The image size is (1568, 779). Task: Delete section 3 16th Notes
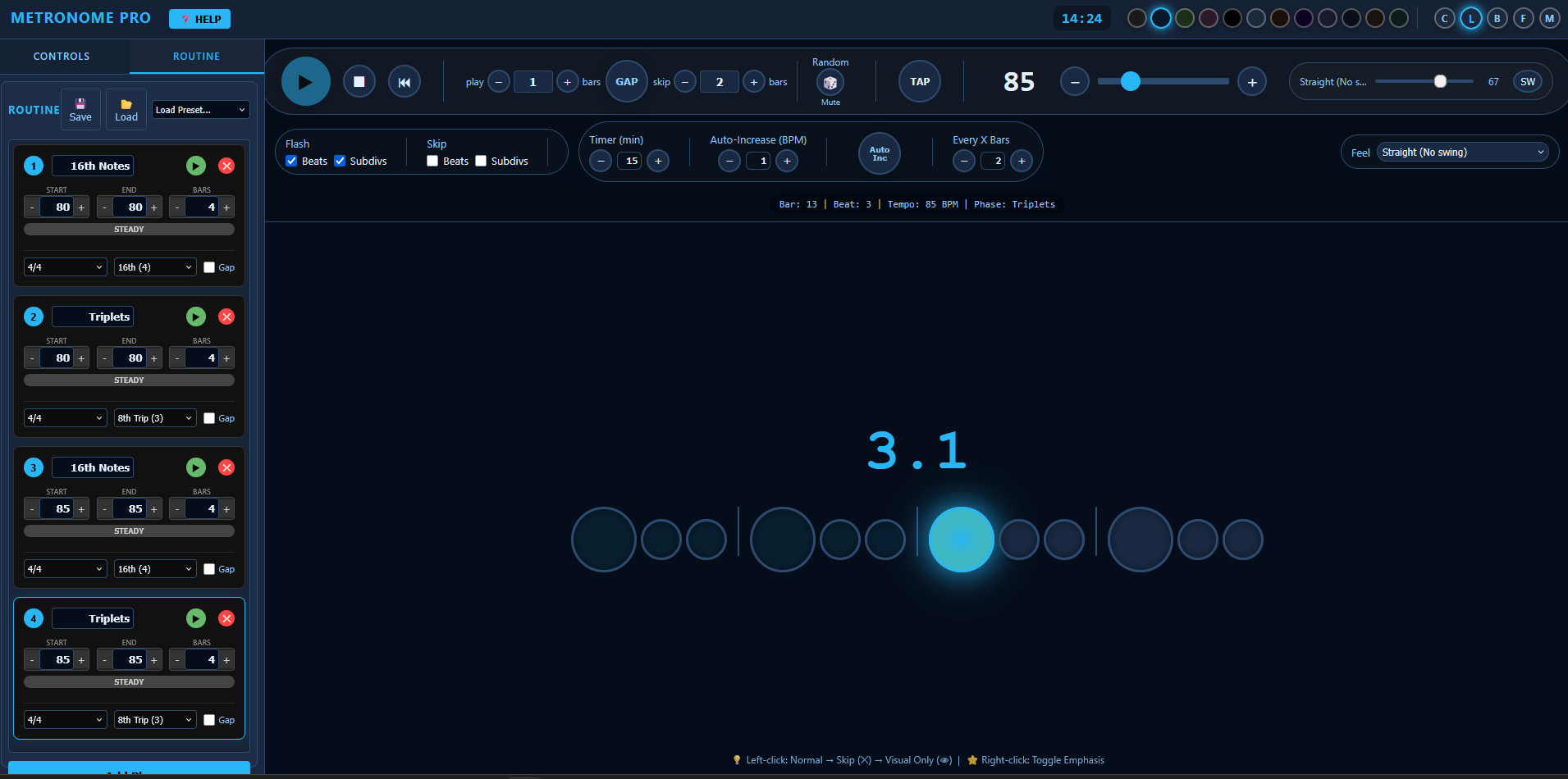tap(226, 467)
